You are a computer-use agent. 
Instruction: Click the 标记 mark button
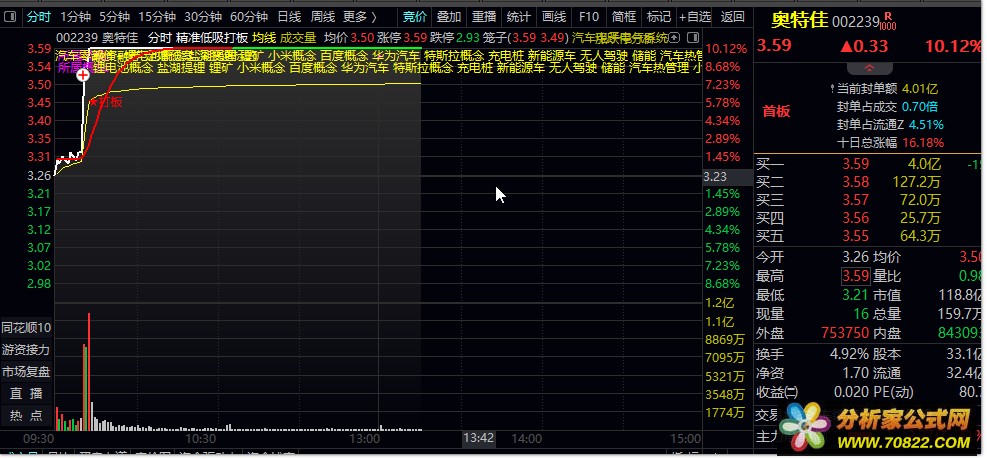[x=658, y=16]
